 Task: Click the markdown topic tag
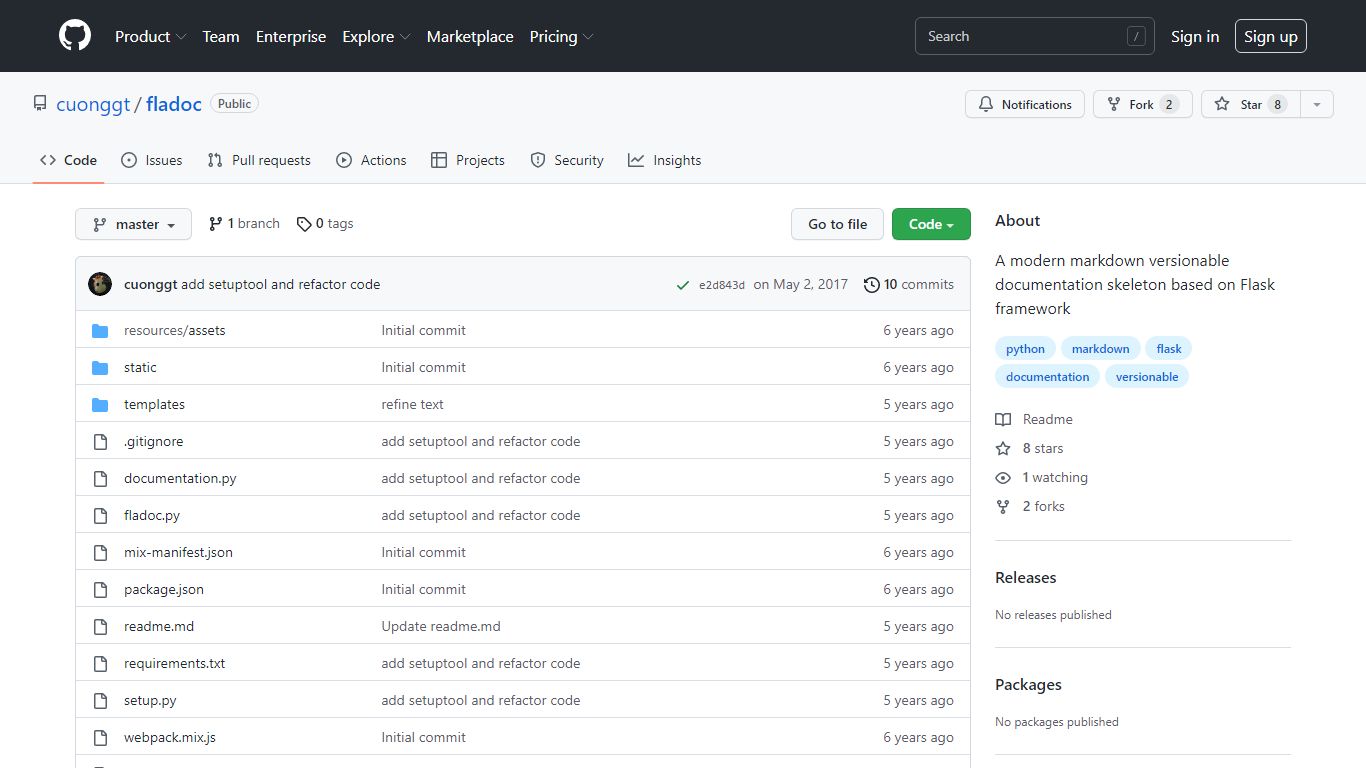tap(1100, 349)
